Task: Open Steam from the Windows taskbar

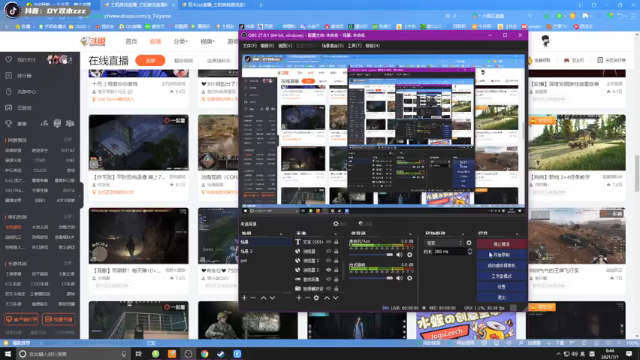Action: coord(221,354)
